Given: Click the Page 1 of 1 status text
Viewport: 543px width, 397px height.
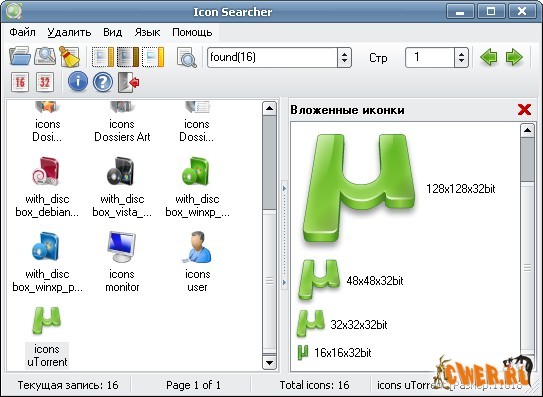Looking at the screenshot, I should (193, 385).
